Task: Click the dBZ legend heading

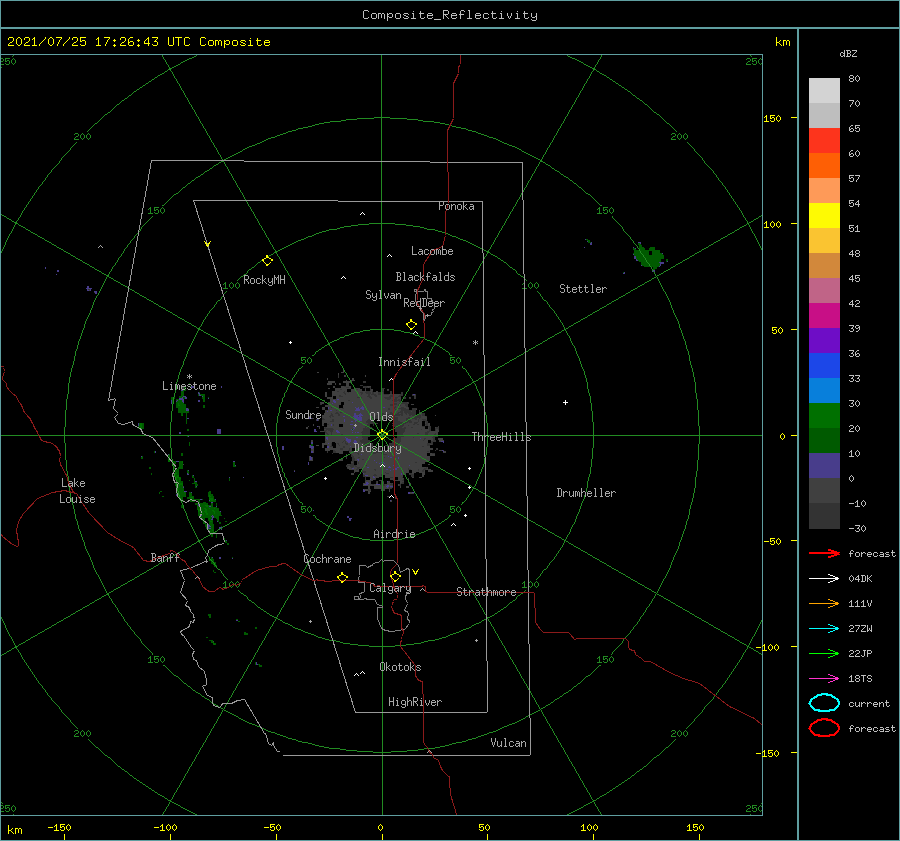Action: [x=848, y=53]
